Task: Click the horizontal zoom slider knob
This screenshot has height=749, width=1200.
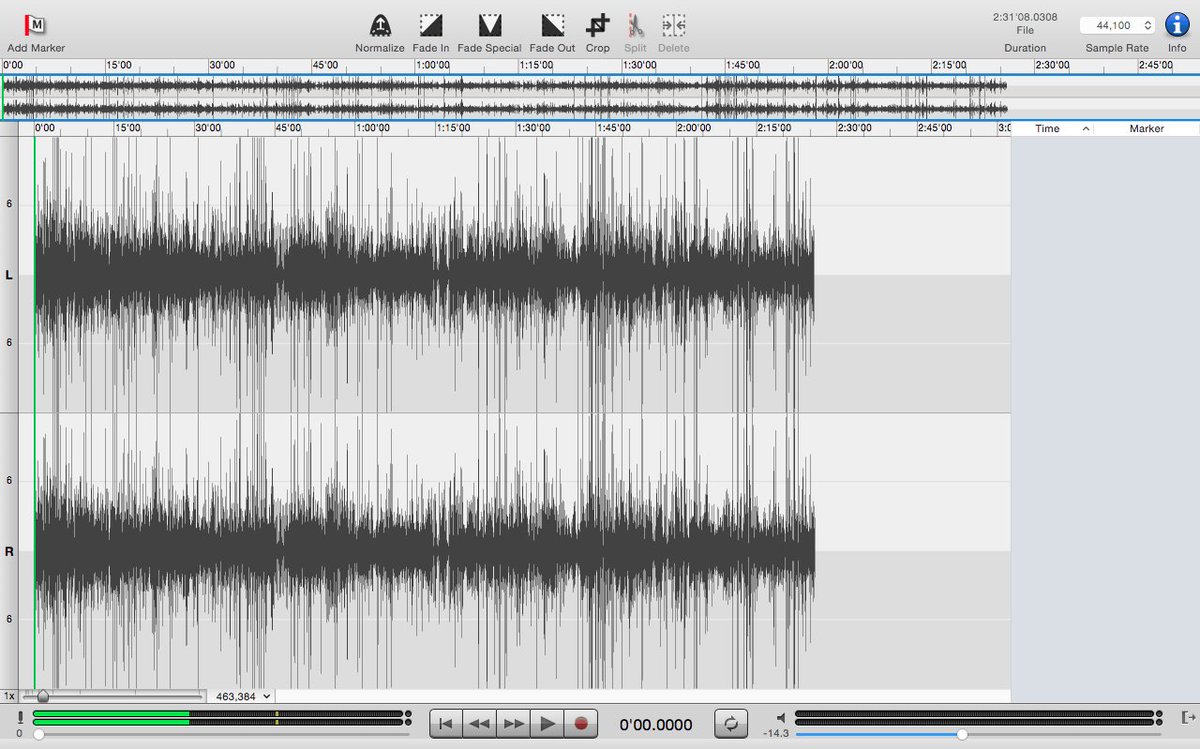Action: tap(42, 696)
